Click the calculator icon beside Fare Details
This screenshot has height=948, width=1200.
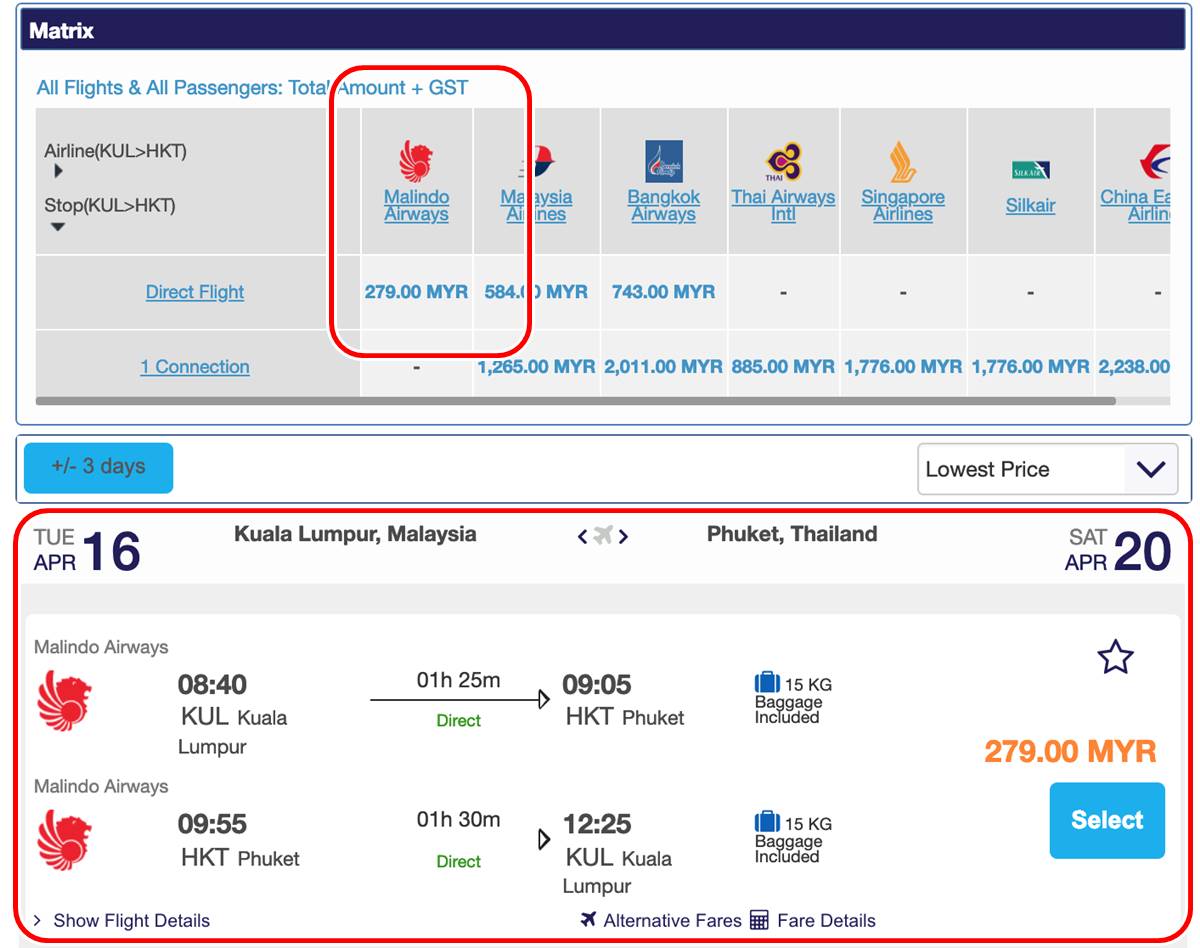click(x=759, y=919)
